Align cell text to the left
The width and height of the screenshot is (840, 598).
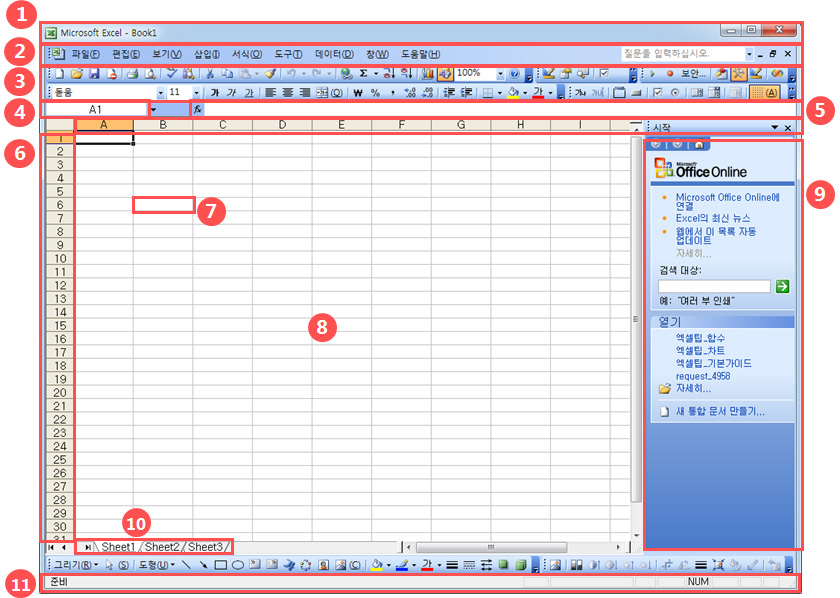(x=271, y=93)
